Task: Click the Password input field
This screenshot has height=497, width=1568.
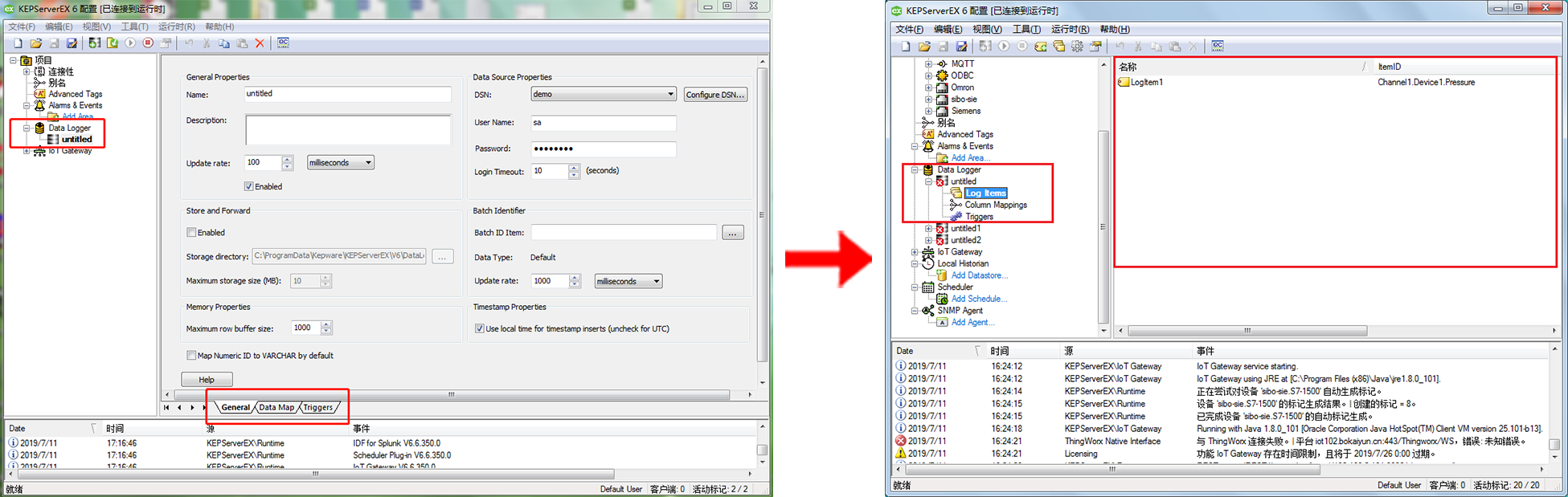Action: [x=603, y=149]
